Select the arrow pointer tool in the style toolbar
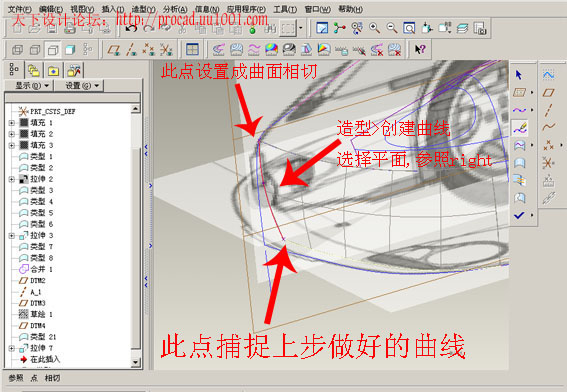 519,75
